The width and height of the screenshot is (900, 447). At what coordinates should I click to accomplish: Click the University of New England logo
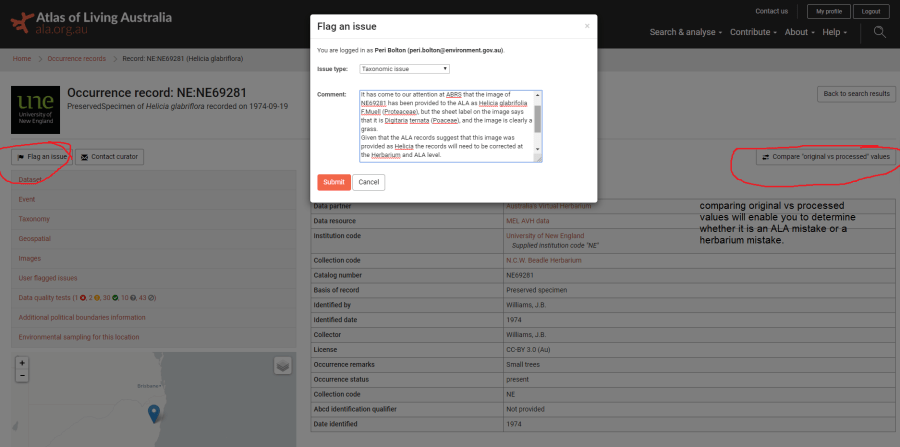34,109
